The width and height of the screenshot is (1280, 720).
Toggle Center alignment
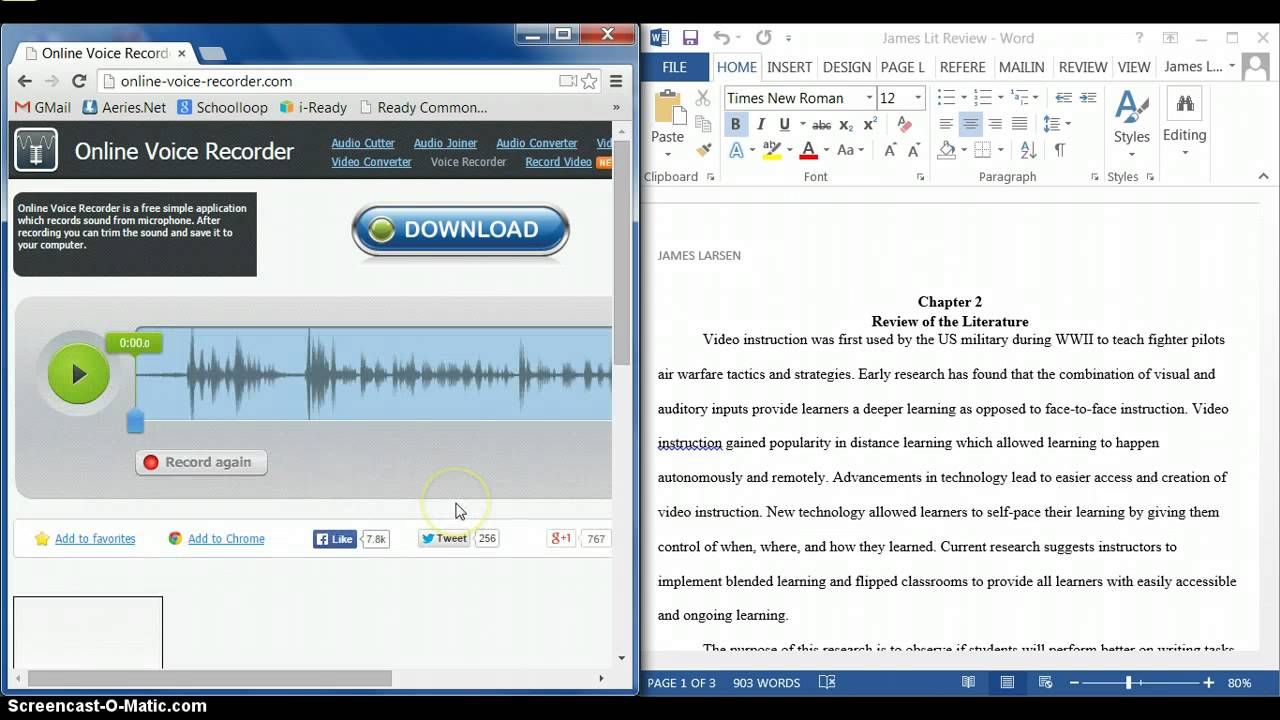970,124
